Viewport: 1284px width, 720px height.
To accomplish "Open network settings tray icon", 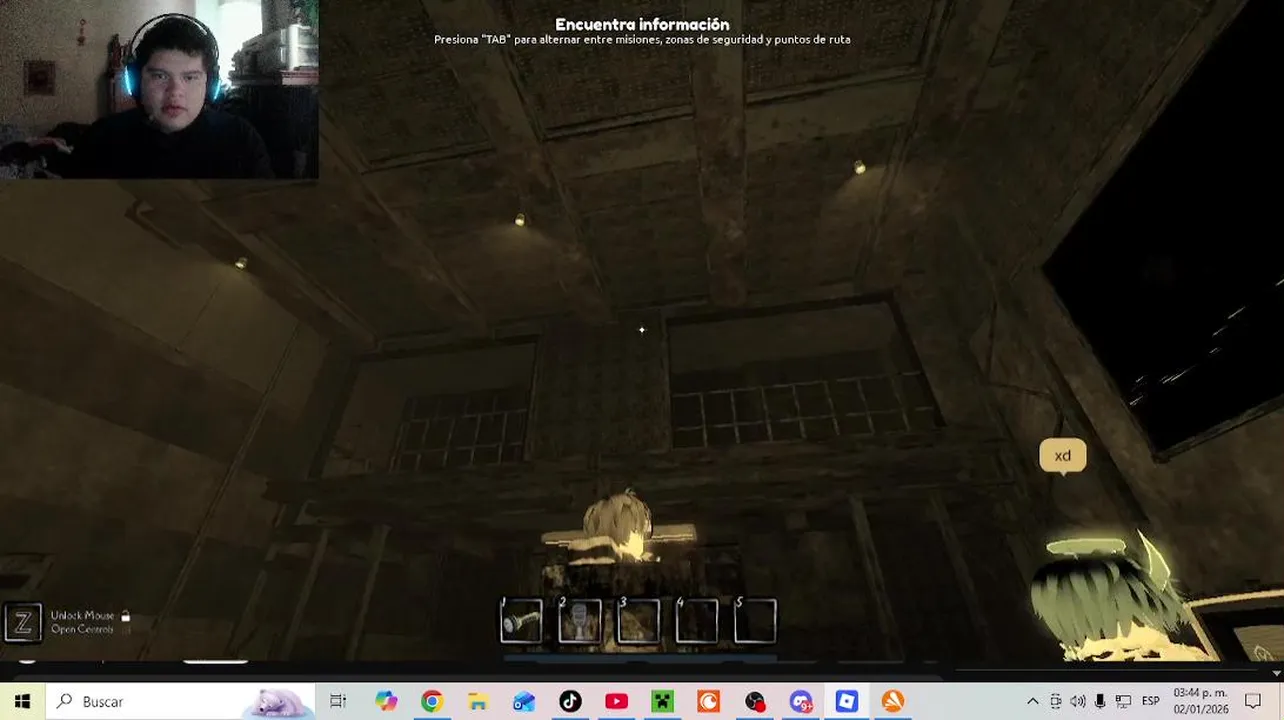I will coord(1123,701).
